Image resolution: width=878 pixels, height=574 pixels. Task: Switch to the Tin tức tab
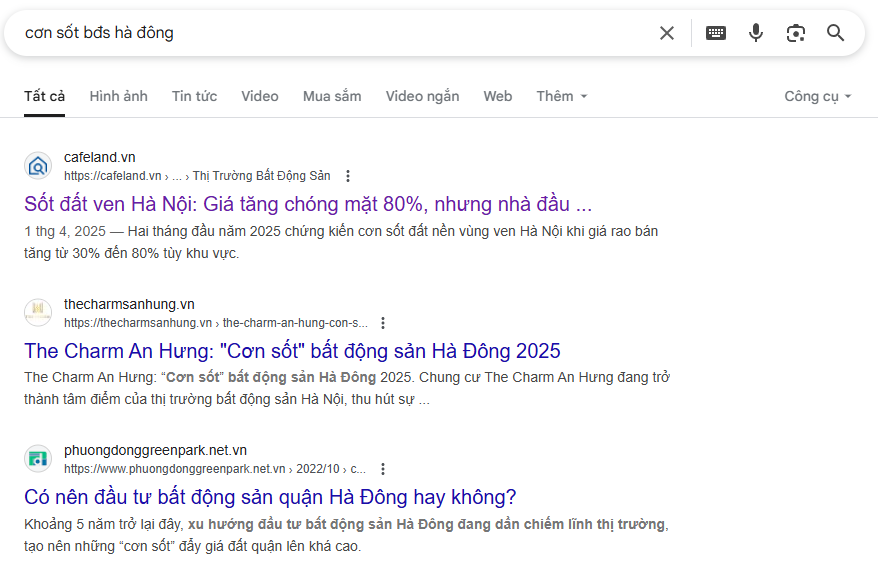[194, 96]
